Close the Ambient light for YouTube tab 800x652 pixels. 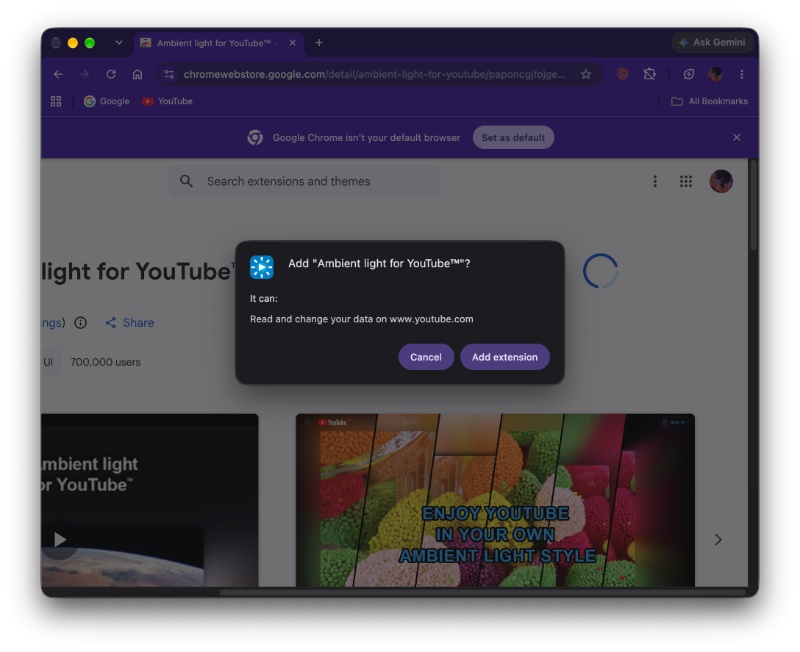click(x=292, y=43)
